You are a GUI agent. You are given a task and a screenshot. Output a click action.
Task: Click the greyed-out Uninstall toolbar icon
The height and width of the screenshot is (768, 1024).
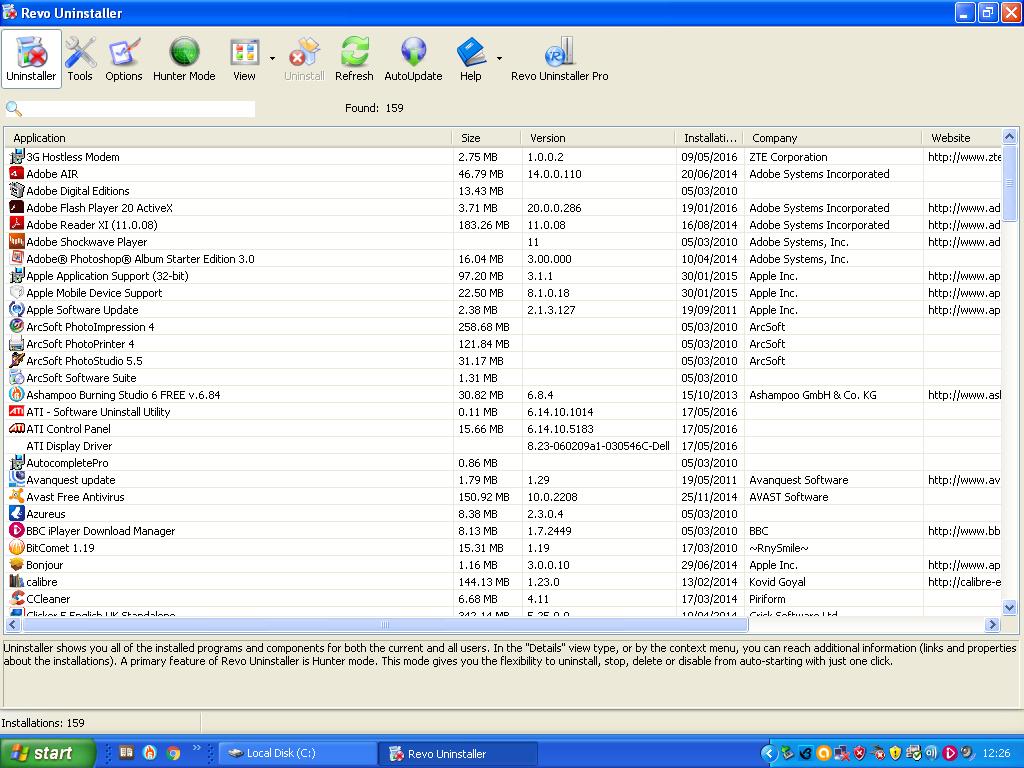(304, 59)
